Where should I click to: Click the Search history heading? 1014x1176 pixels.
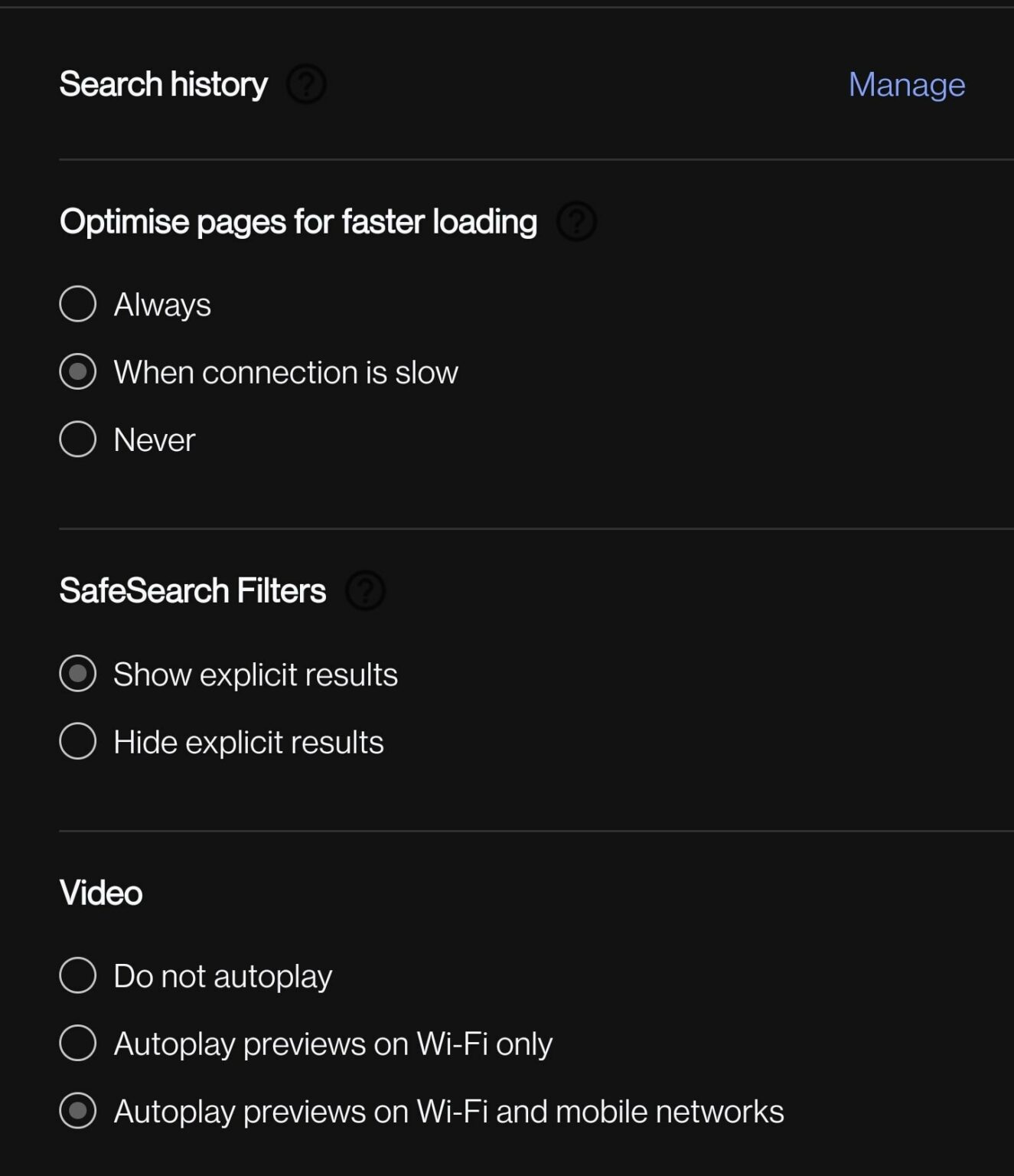point(164,84)
